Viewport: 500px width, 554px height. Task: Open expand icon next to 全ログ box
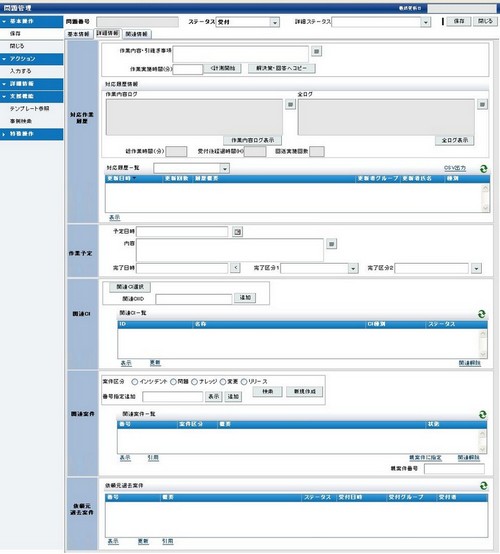pos(483,105)
